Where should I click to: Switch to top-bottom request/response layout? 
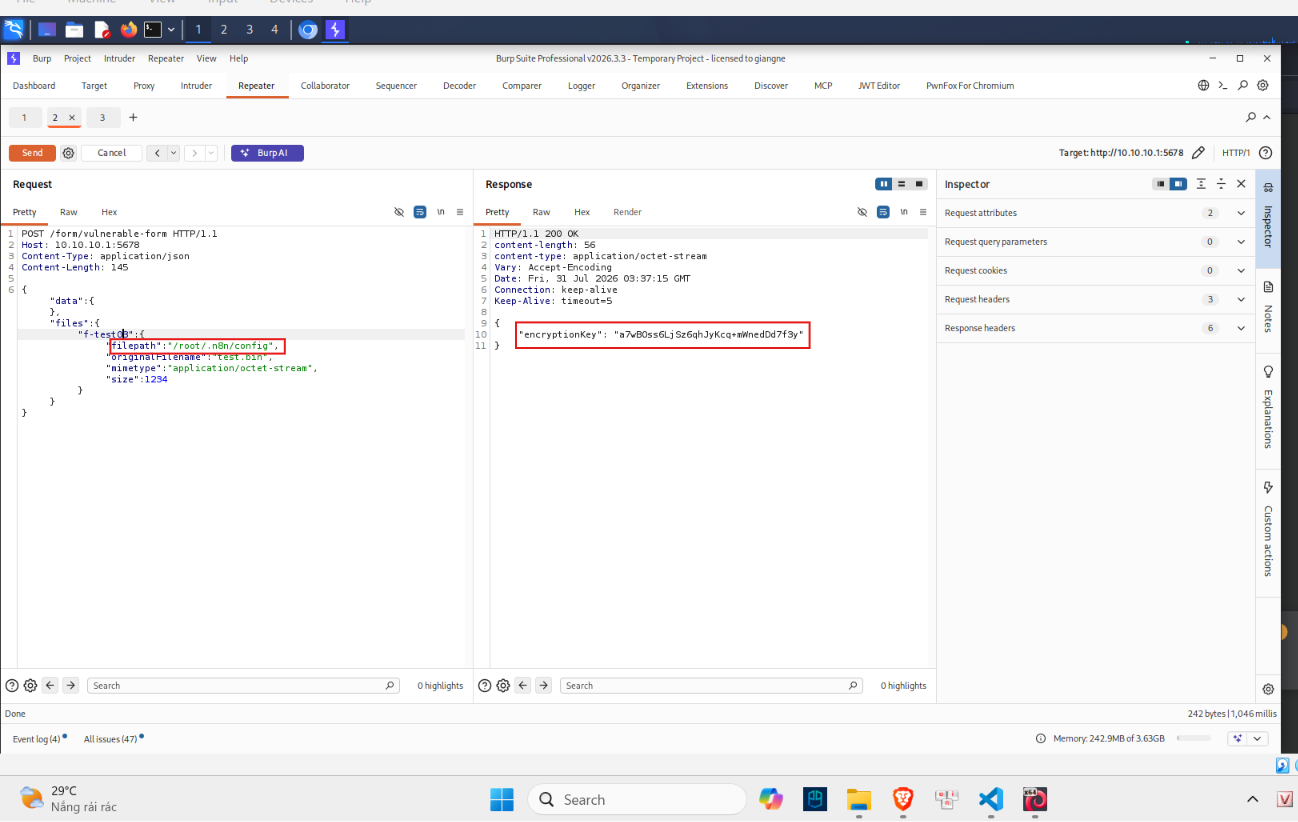point(902,184)
